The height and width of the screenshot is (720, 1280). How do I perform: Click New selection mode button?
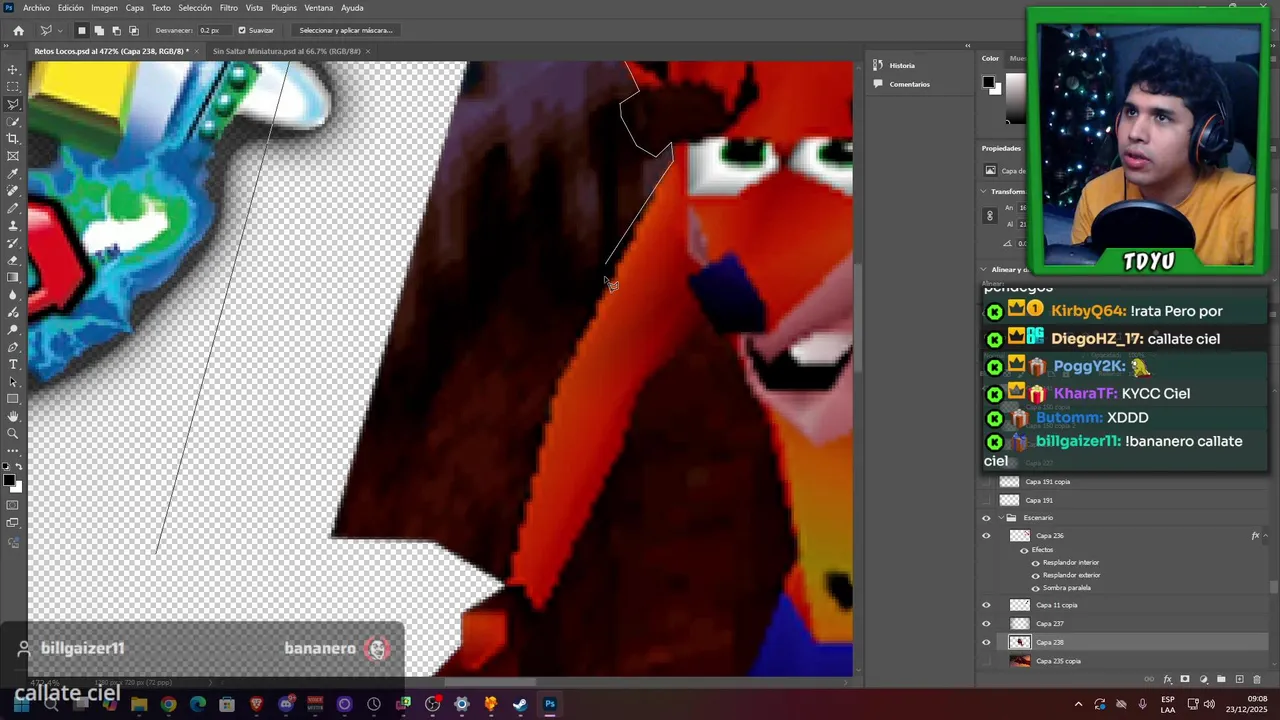[82, 30]
